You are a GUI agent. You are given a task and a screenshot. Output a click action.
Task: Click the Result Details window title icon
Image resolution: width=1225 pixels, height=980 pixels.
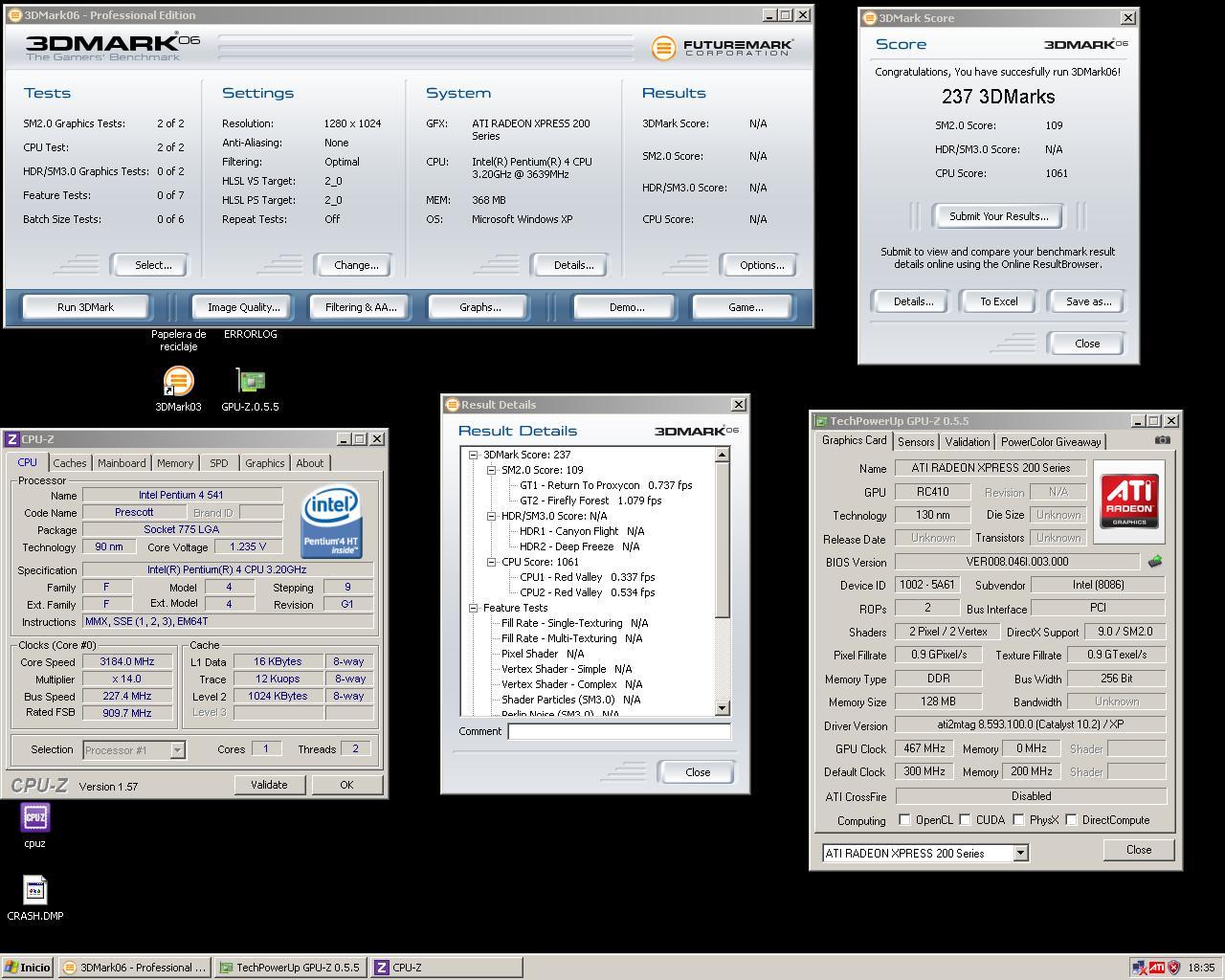click(452, 405)
